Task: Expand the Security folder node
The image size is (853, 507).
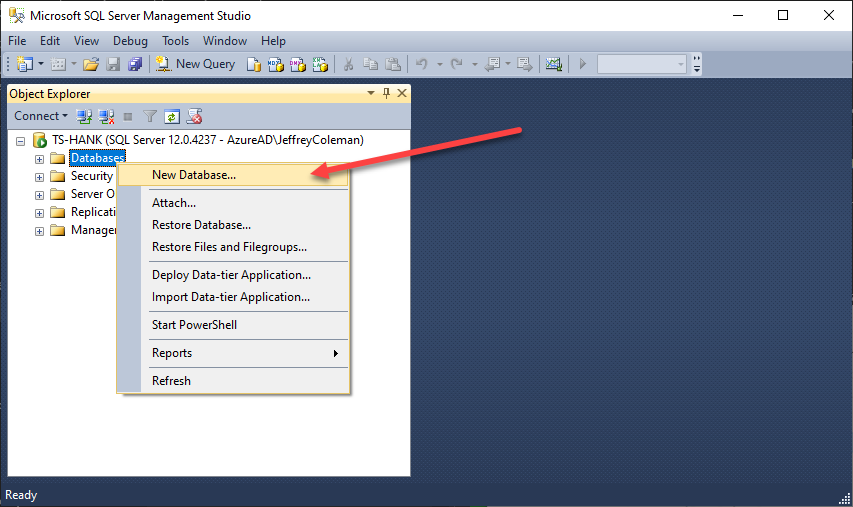Action: coord(39,177)
